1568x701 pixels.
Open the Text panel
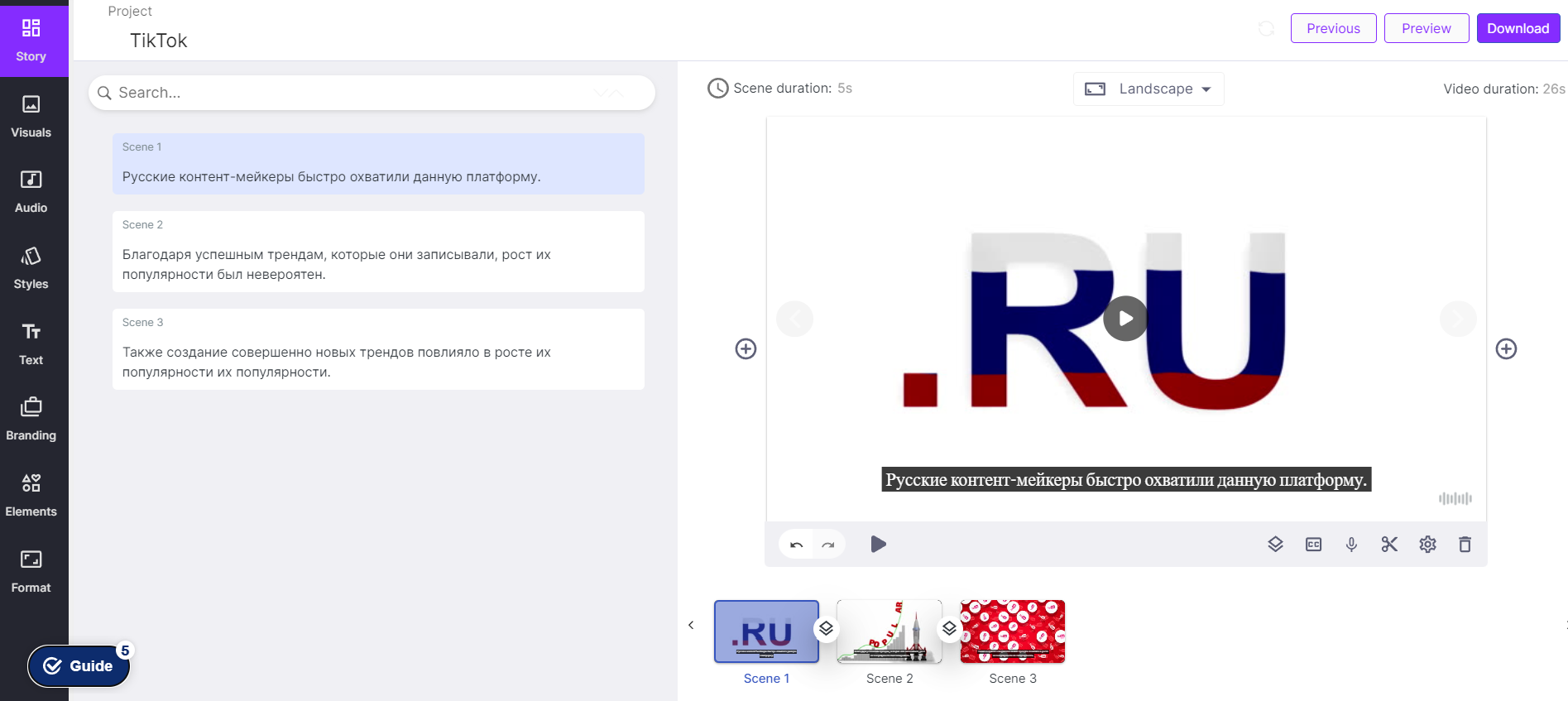(x=31, y=344)
